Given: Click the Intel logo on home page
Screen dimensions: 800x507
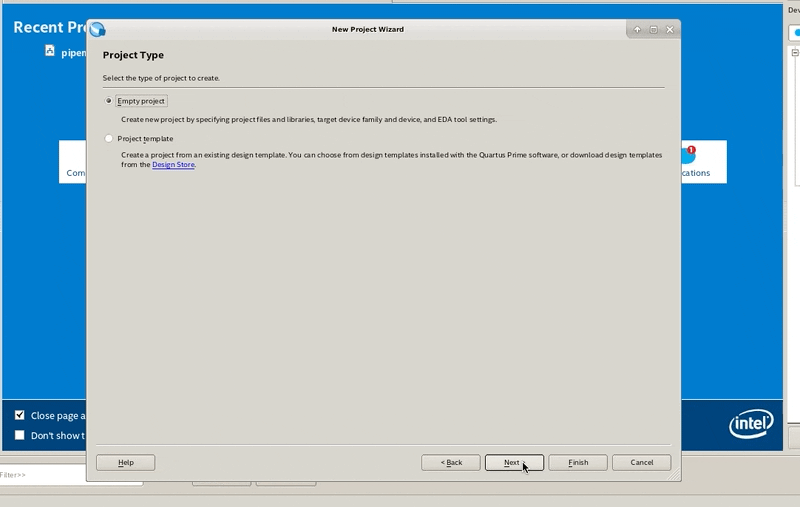Looking at the screenshot, I should (751, 423).
